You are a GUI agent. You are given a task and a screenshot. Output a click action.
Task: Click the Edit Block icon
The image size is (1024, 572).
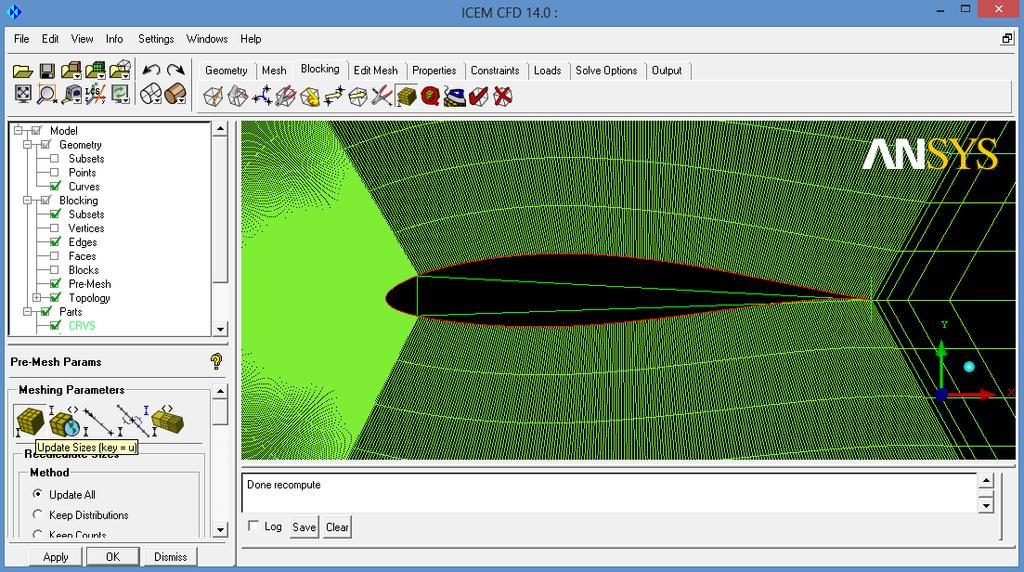pos(286,97)
